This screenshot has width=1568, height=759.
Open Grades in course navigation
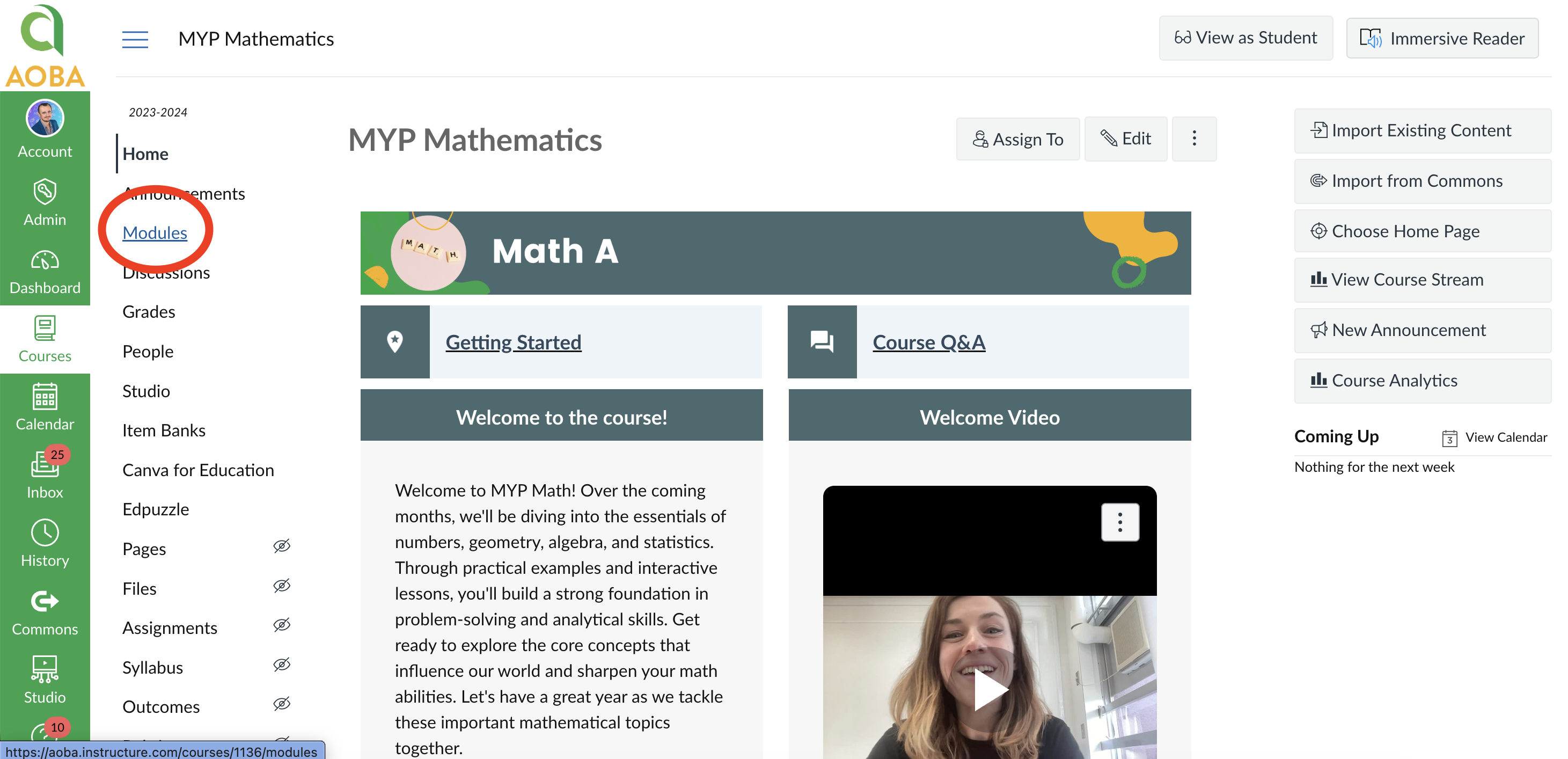click(149, 312)
